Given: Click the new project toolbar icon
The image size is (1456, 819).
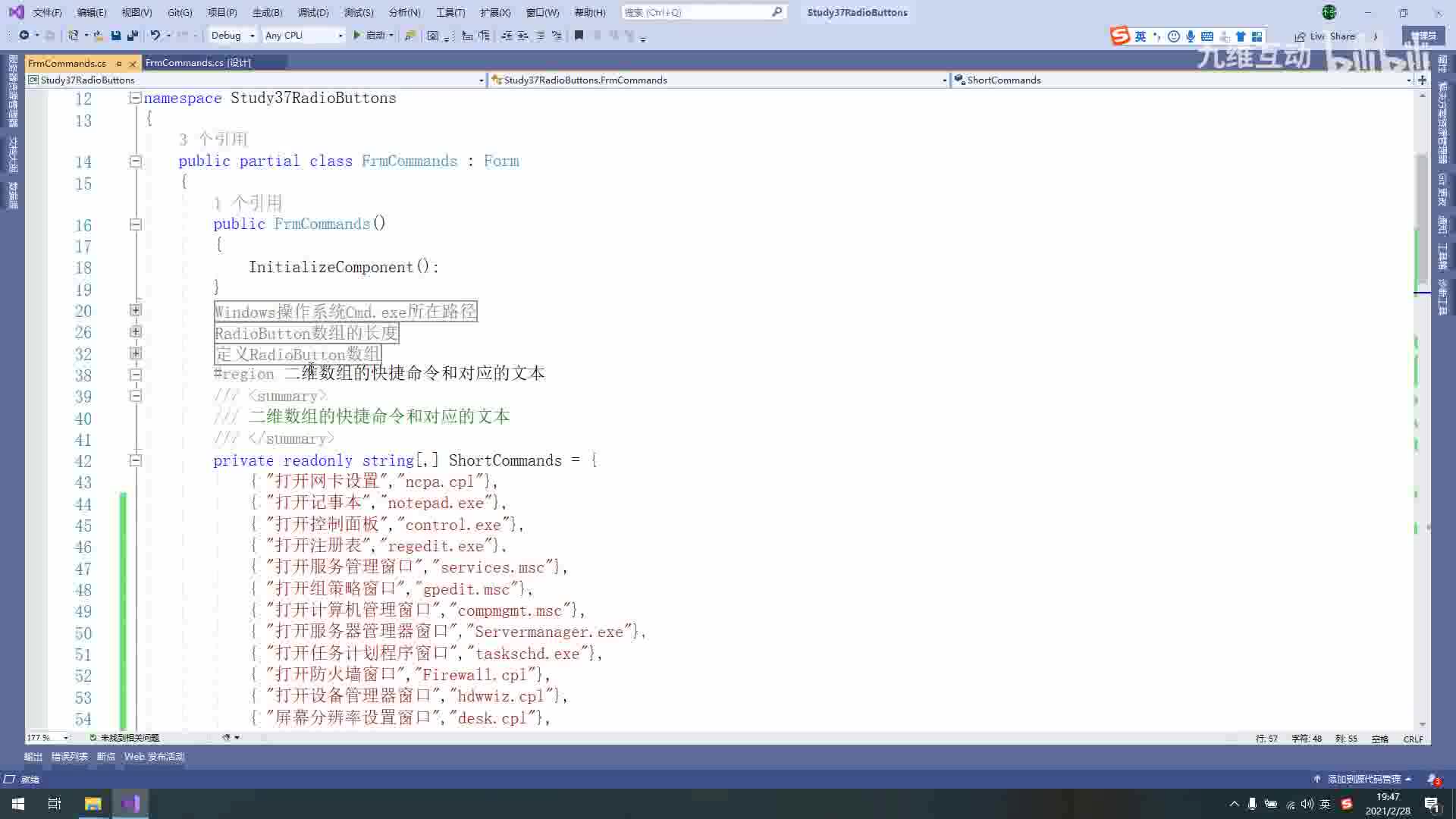Looking at the screenshot, I should 74,36.
